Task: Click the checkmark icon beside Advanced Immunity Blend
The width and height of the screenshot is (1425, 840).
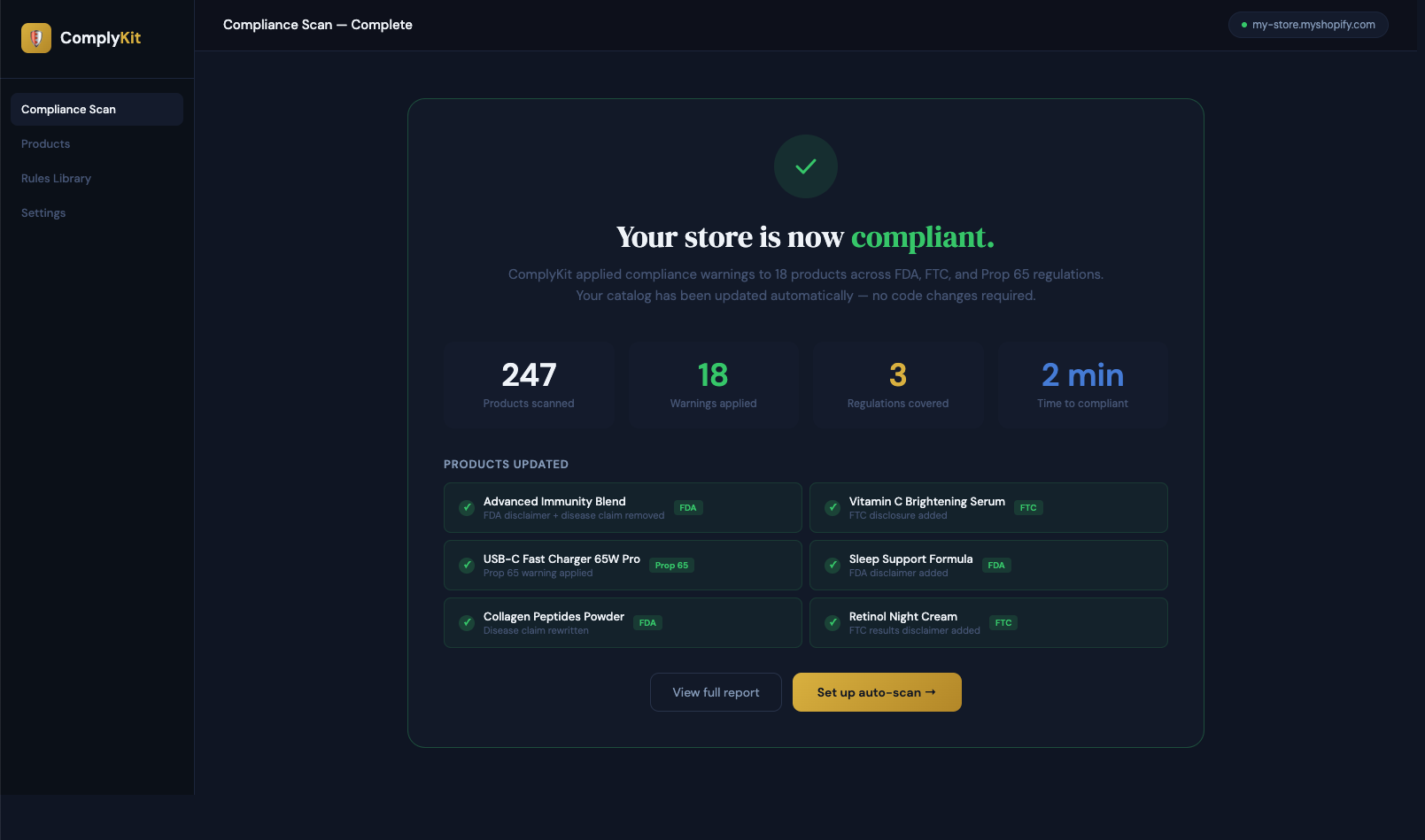Action: coord(466,507)
